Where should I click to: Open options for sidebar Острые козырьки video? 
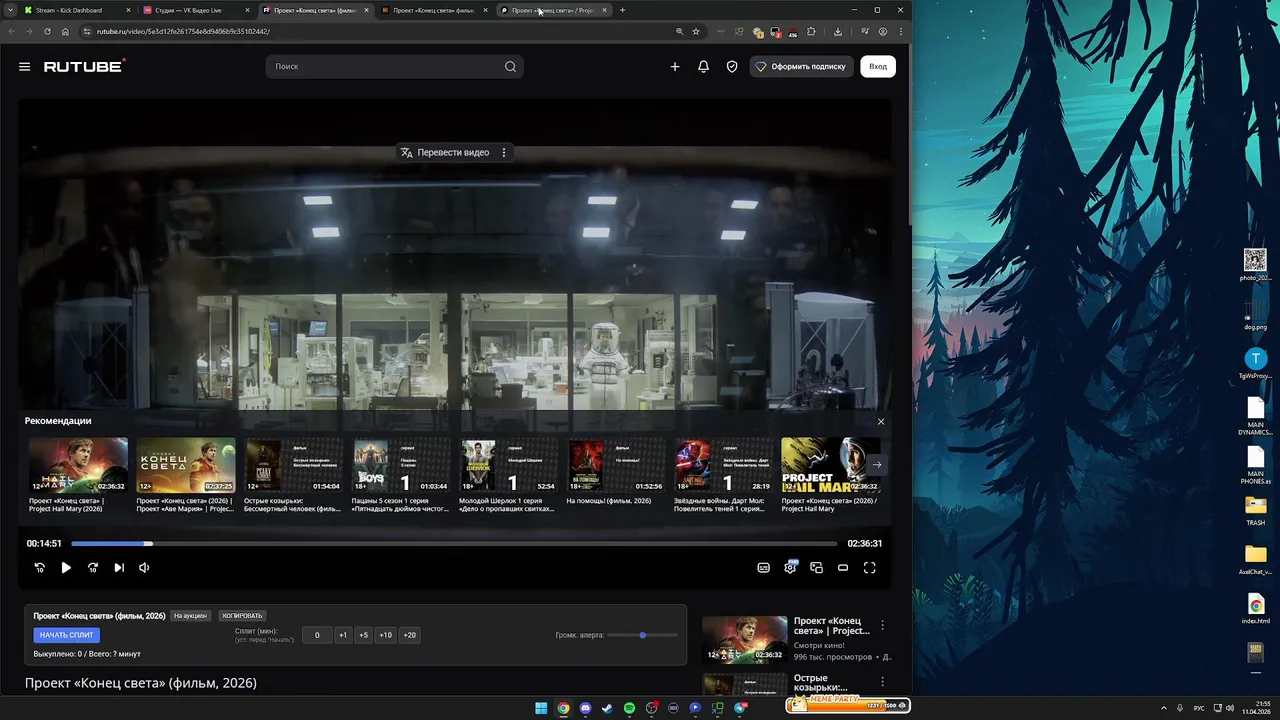(x=882, y=683)
